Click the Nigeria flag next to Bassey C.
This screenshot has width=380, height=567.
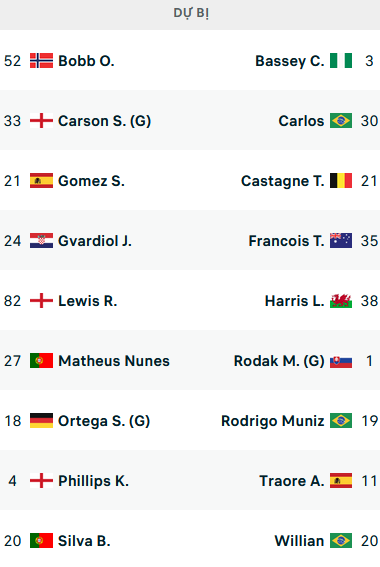[x=341, y=61]
